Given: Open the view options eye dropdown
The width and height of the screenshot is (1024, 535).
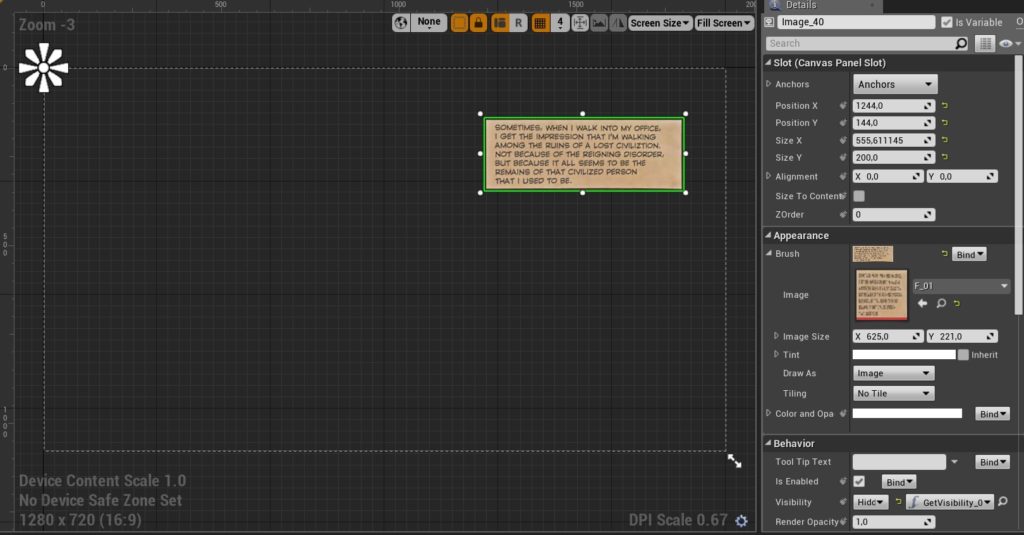Looking at the screenshot, I should pyautogui.click(x=1009, y=44).
